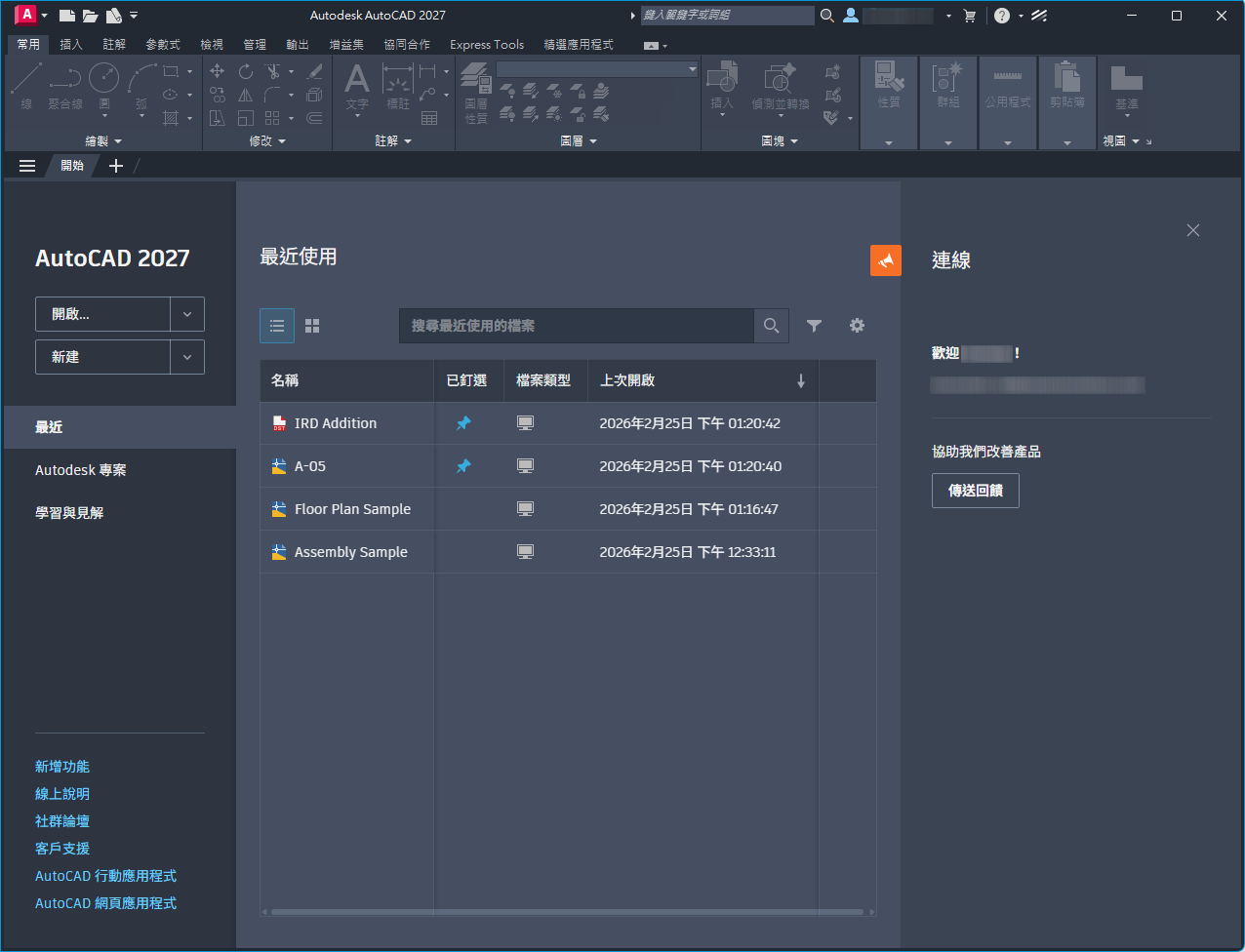Open the 新增功能 link
The height and width of the screenshot is (952, 1245).
click(62, 767)
